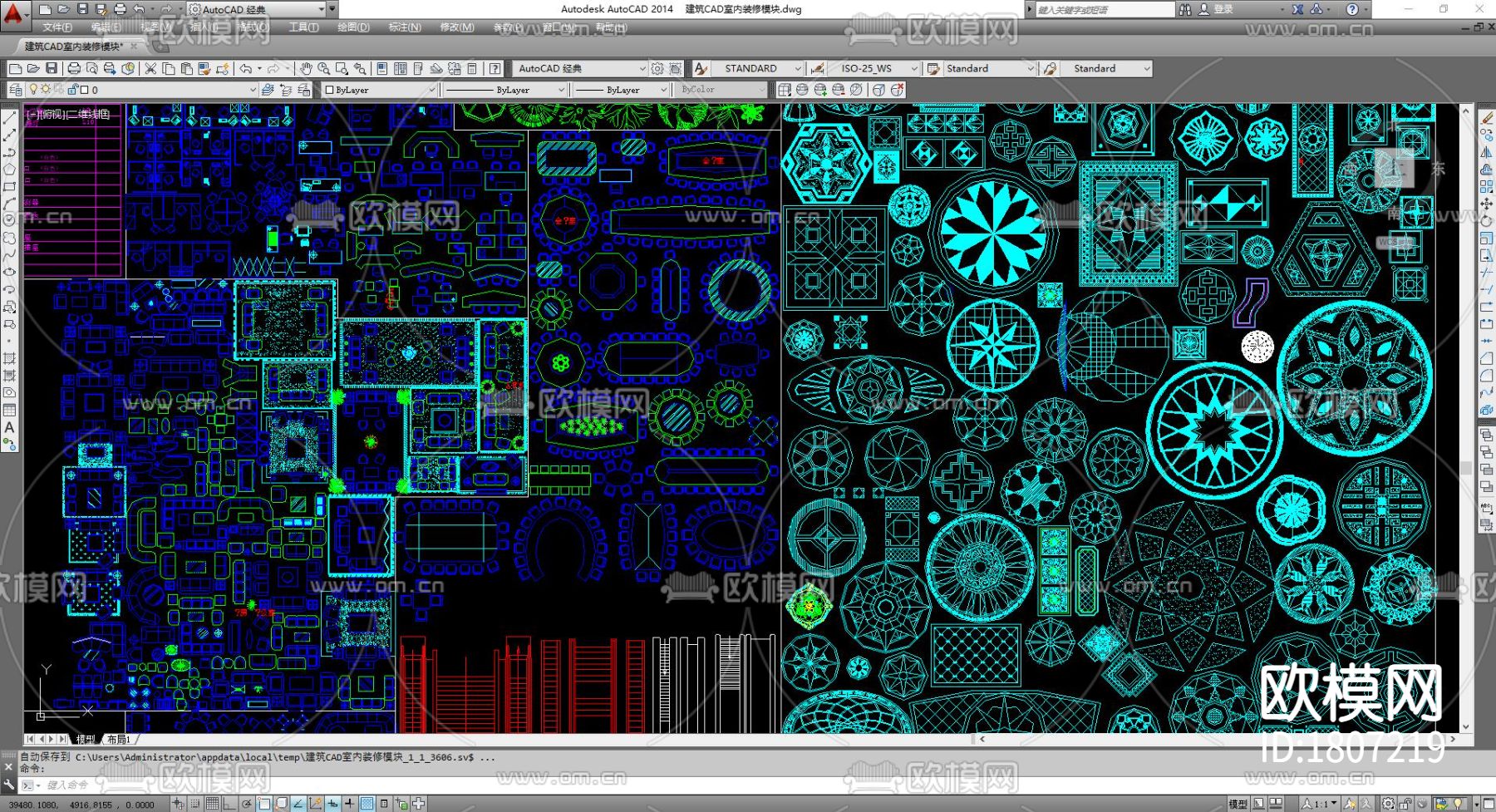Viewport: 1496px width, 812px height.
Task: Toggle Object Snap in status bar
Action: [263, 804]
